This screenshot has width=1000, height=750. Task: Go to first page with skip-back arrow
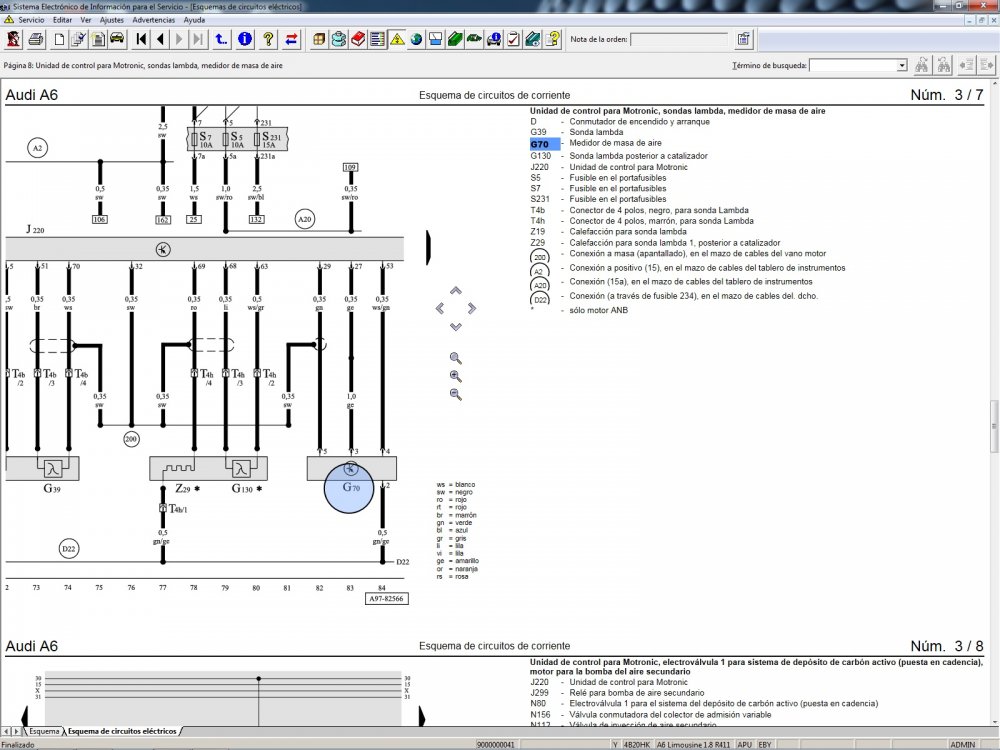click(141, 40)
